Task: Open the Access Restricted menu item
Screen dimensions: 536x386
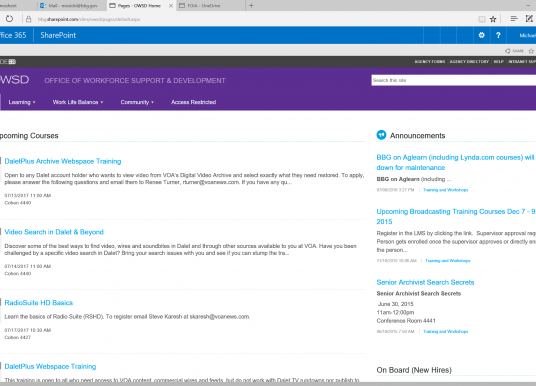Action: click(x=193, y=102)
